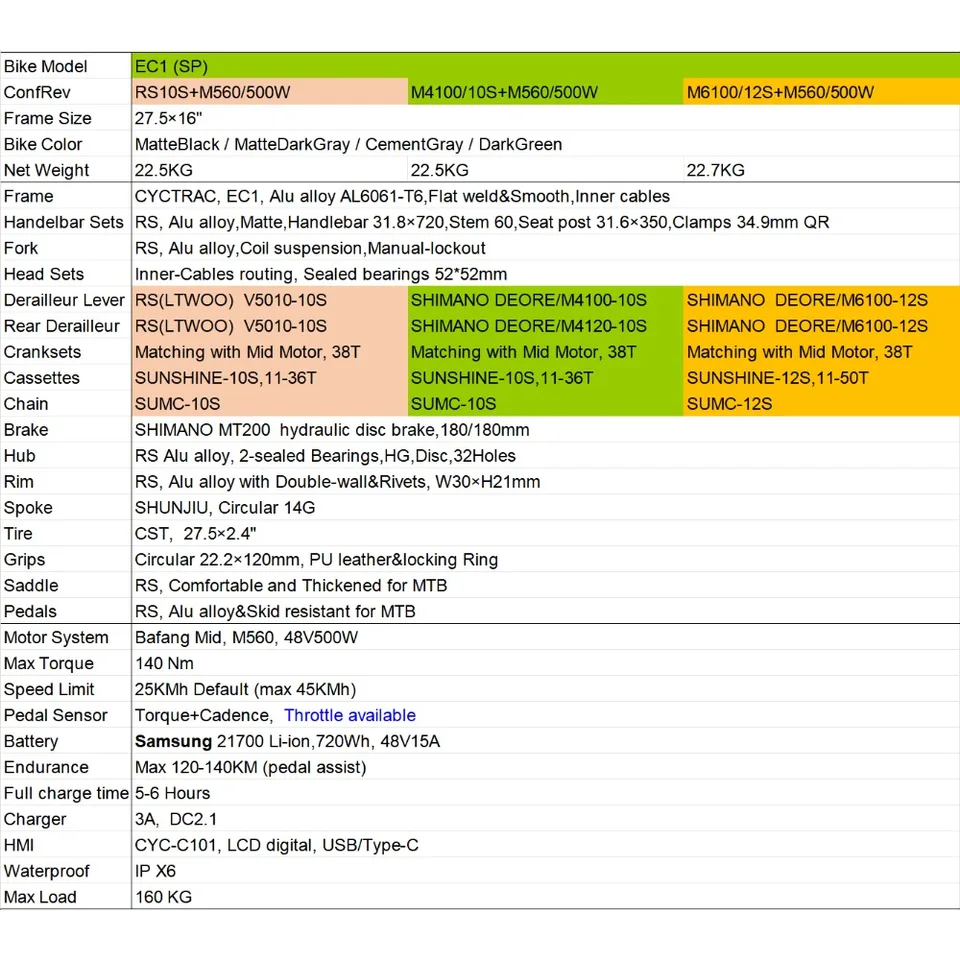Click the blue 'Throttle available' text

350,715
